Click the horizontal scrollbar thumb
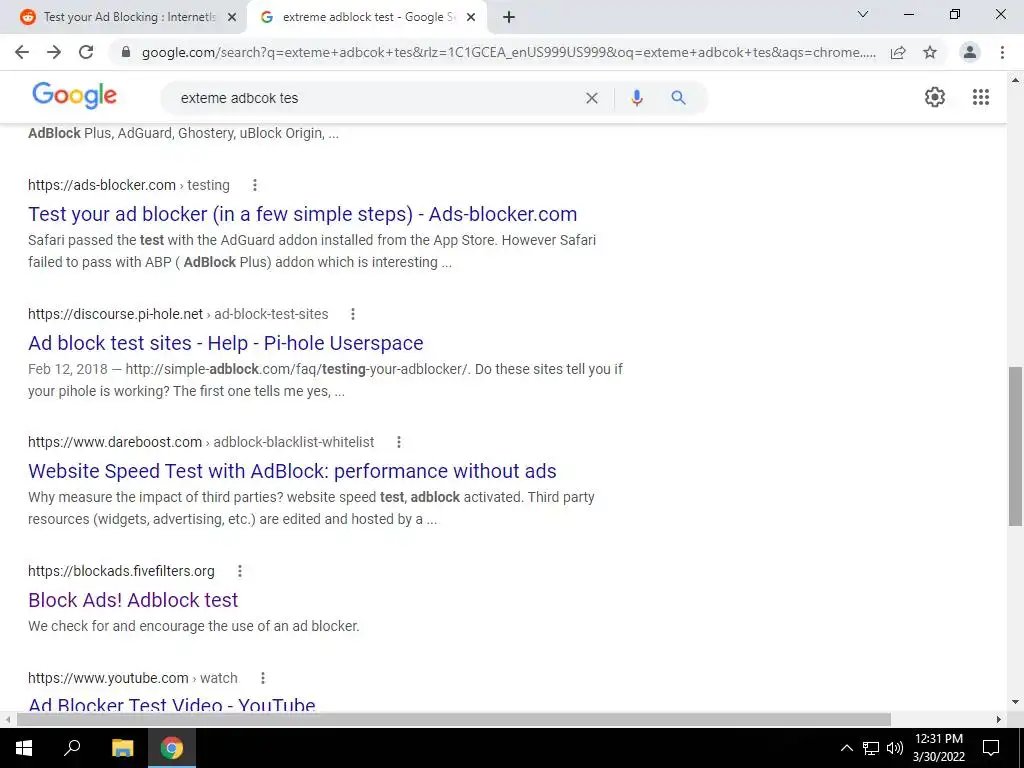This screenshot has height=768, width=1024. [x=454, y=719]
